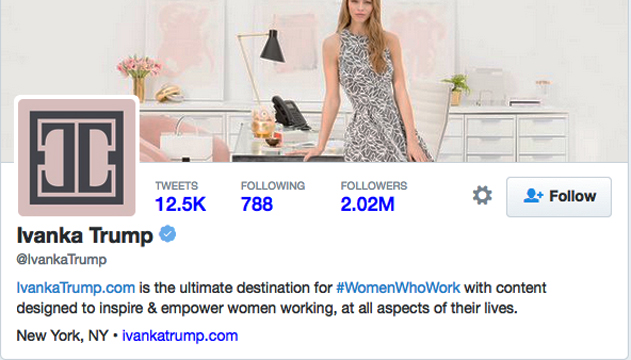Click the pink flowers vase in header
The image size is (631, 360).
point(139,78)
